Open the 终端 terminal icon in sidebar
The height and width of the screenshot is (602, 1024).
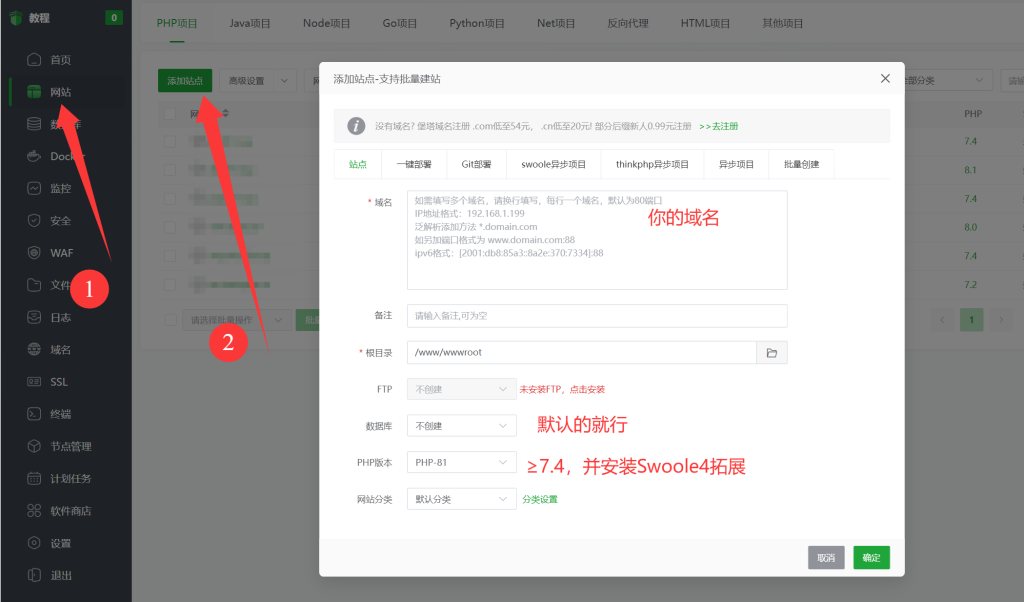(34, 414)
